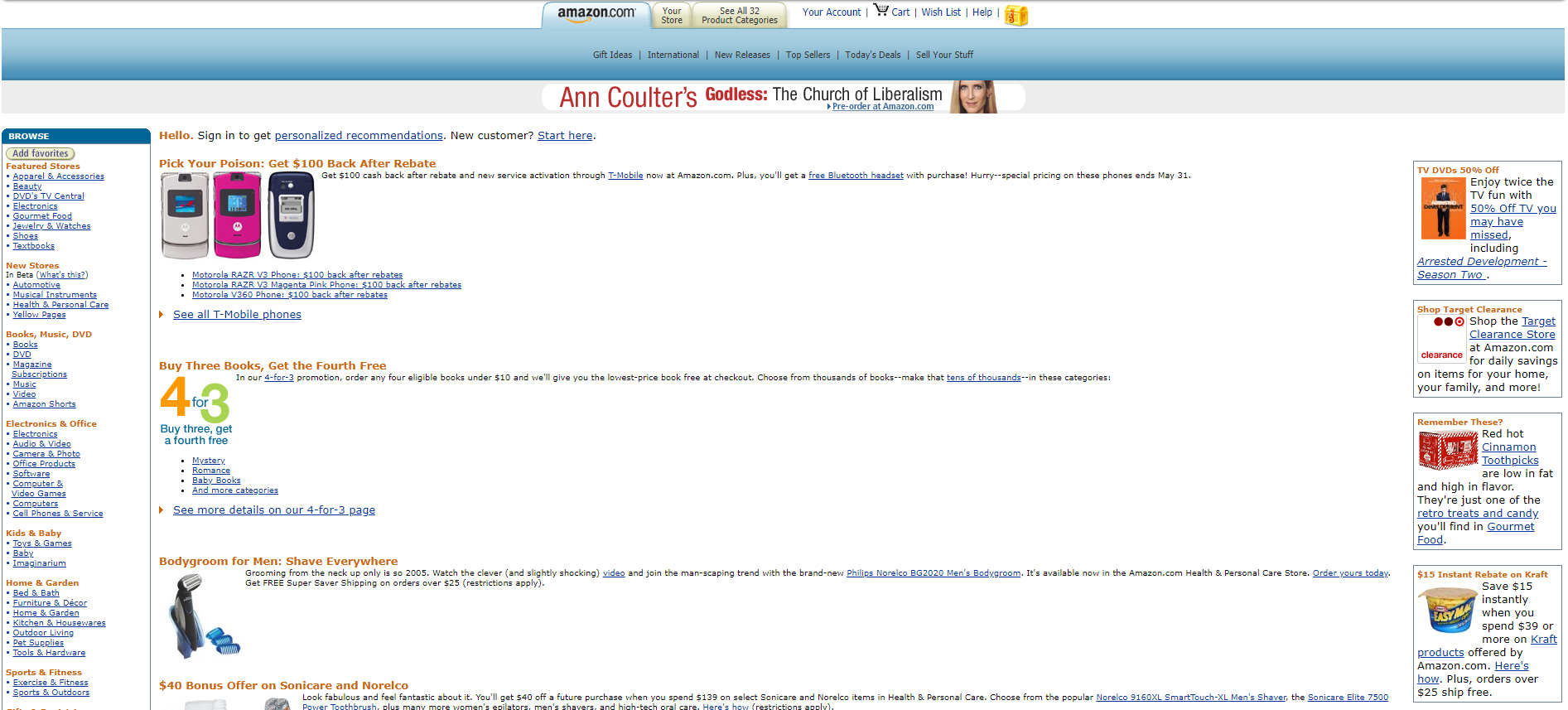Select Gift Ideas in navigation bar
The width and height of the screenshot is (1568, 710).
(x=612, y=55)
